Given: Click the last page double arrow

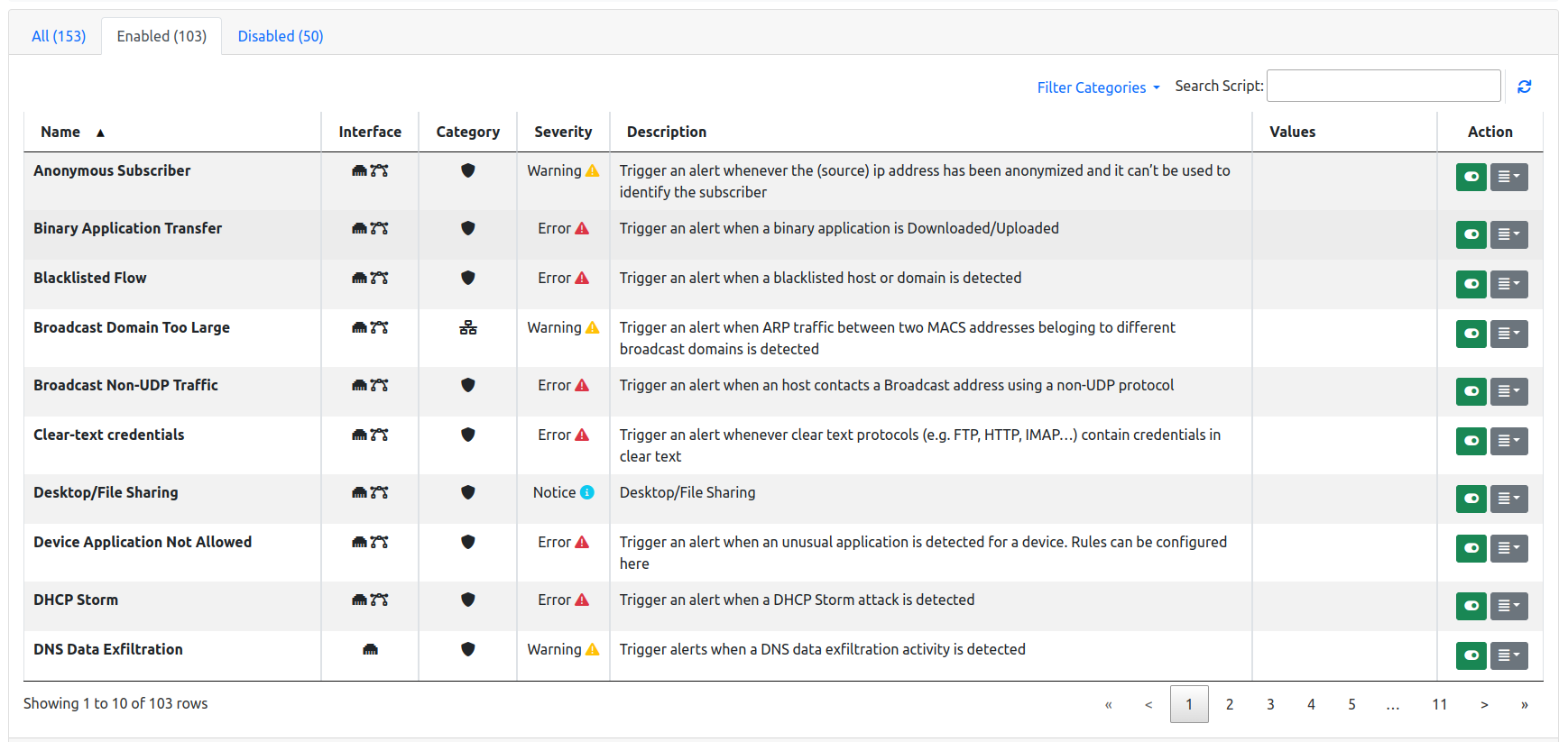Looking at the screenshot, I should coord(1525,704).
